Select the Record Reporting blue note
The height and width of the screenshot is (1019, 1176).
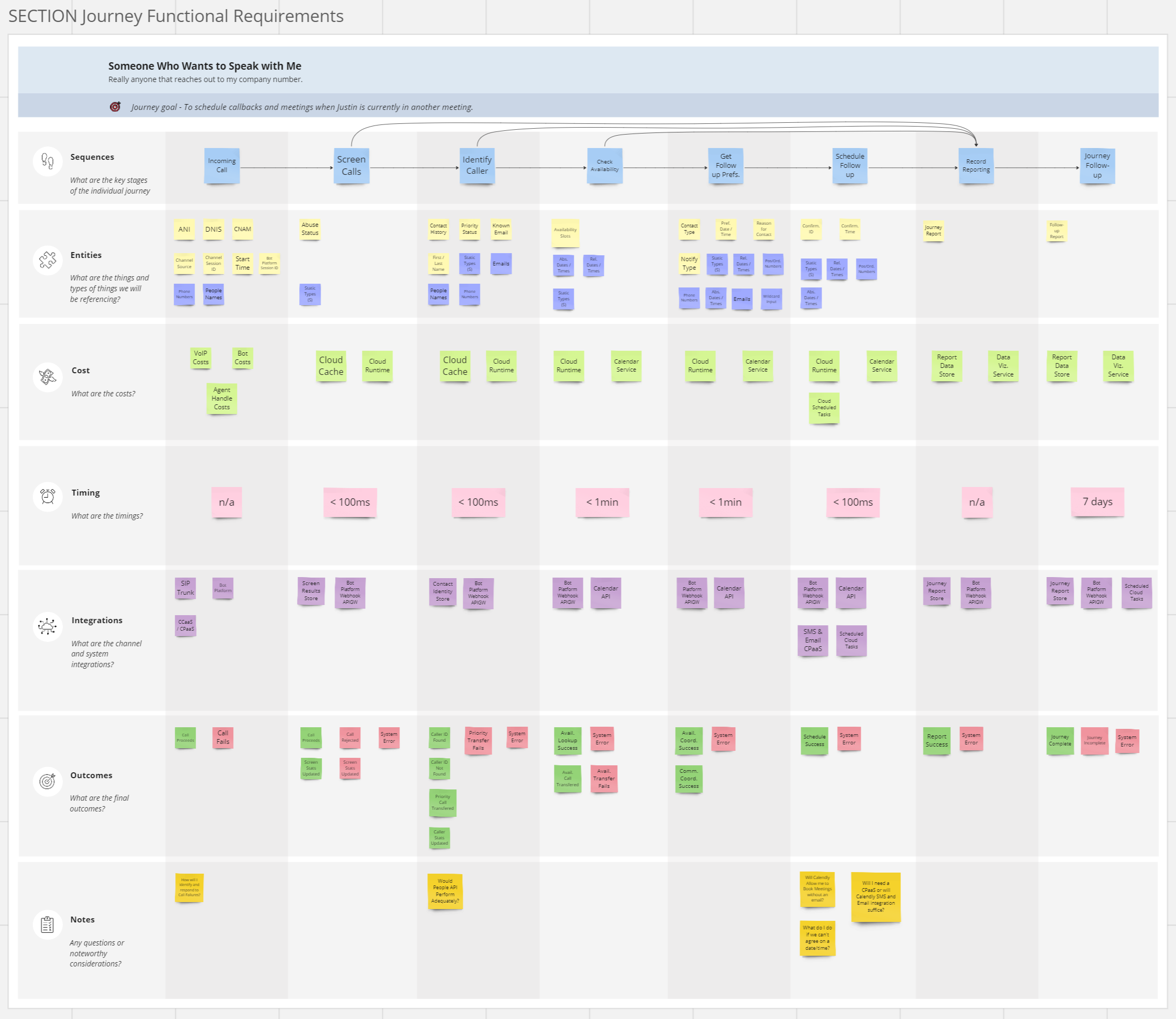pyautogui.click(x=976, y=166)
